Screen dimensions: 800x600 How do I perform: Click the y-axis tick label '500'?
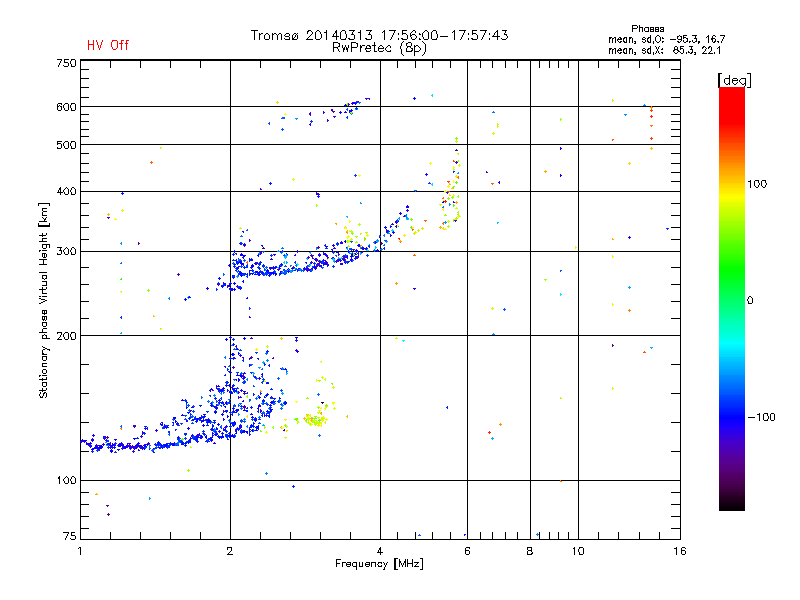pos(67,145)
